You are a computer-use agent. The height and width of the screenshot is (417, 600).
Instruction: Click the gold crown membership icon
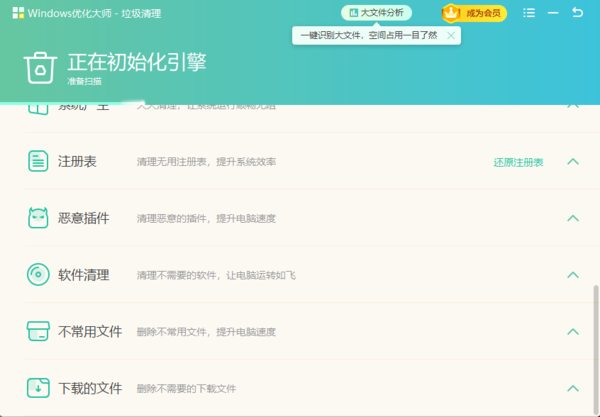449,13
